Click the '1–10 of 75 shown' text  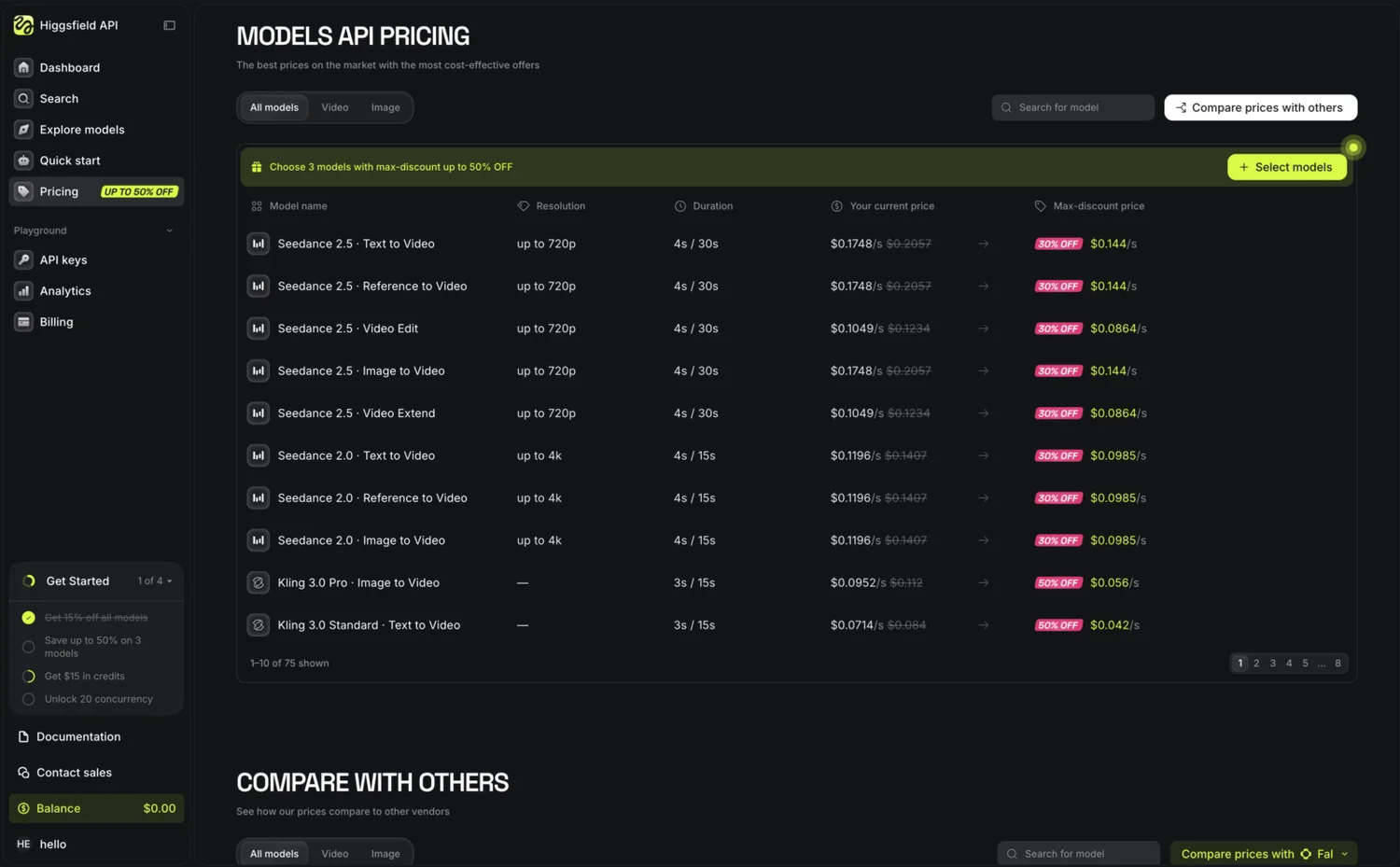point(289,664)
